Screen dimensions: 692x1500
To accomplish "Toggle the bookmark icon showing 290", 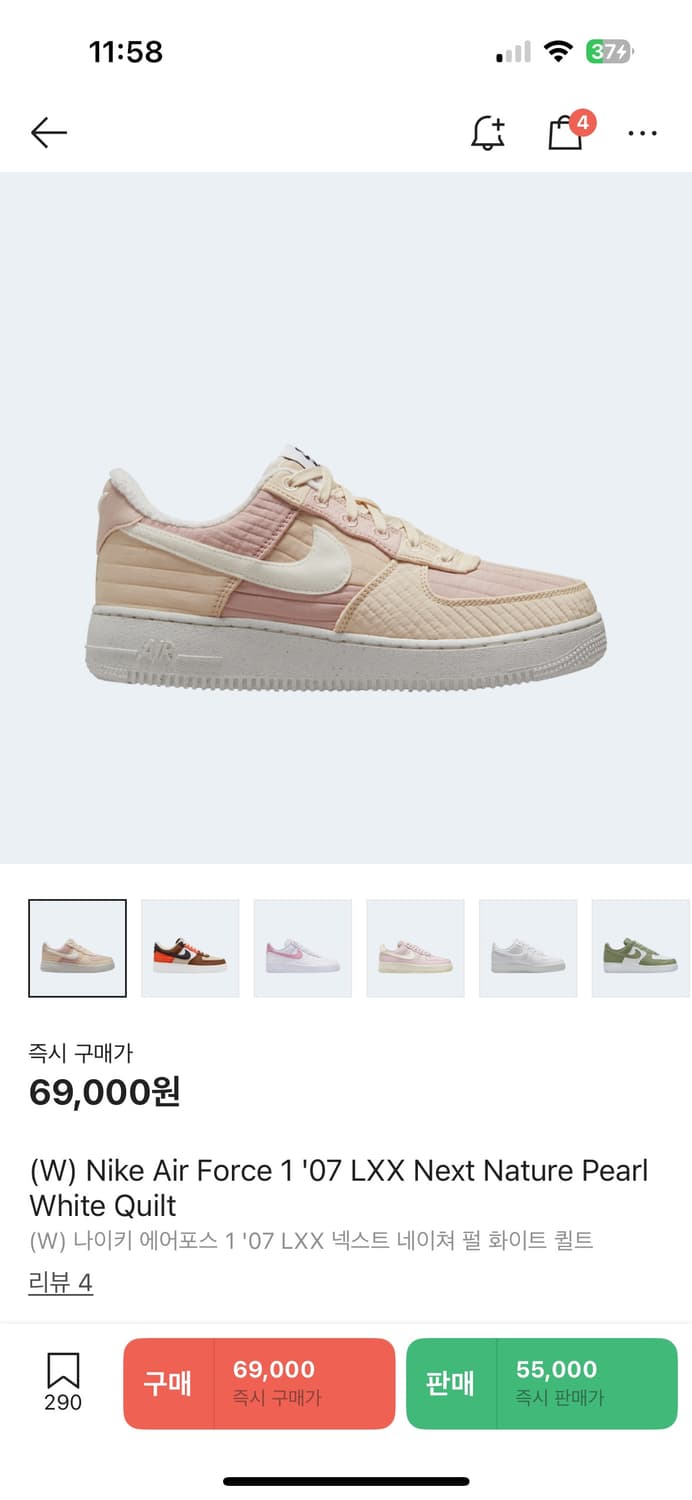I will click(x=63, y=1382).
